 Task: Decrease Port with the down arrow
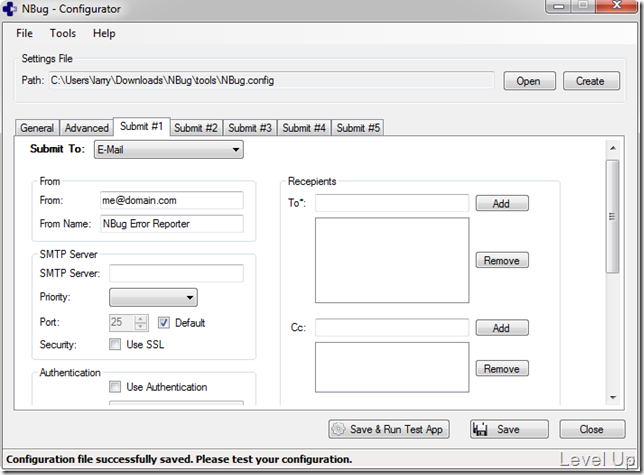[140, 326]
